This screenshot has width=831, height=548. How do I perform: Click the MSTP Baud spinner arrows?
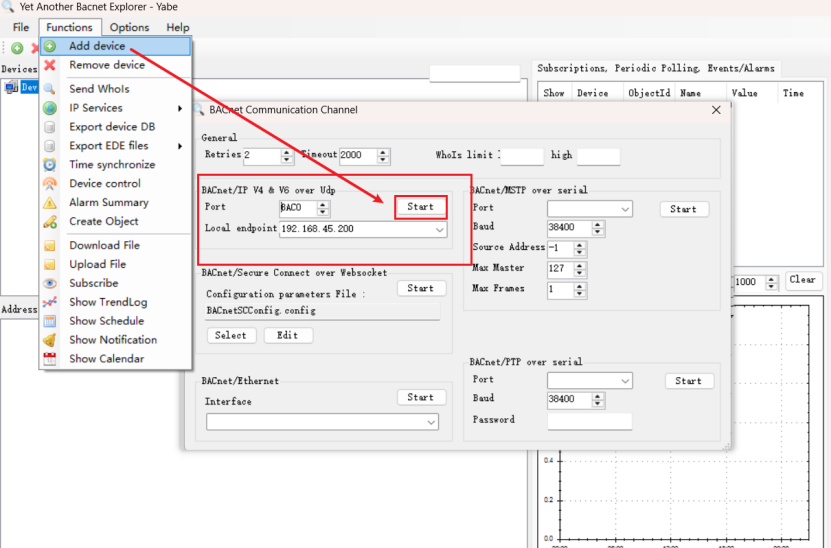pyautogui.click(x=598, y=228)
